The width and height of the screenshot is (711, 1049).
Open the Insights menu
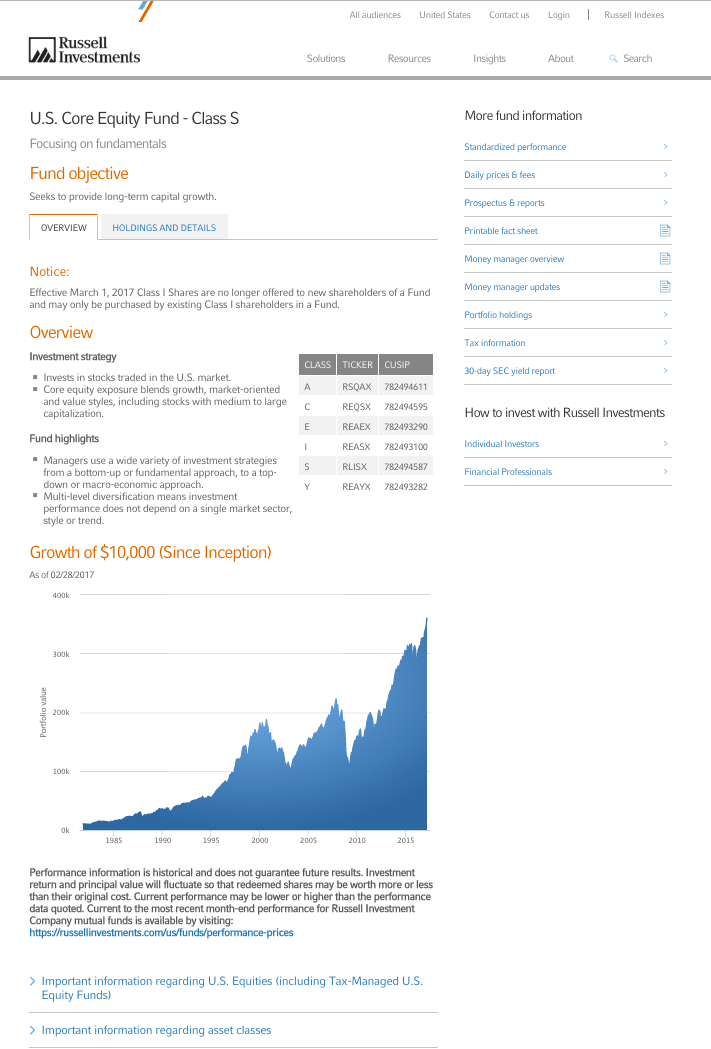click(489, 59)
